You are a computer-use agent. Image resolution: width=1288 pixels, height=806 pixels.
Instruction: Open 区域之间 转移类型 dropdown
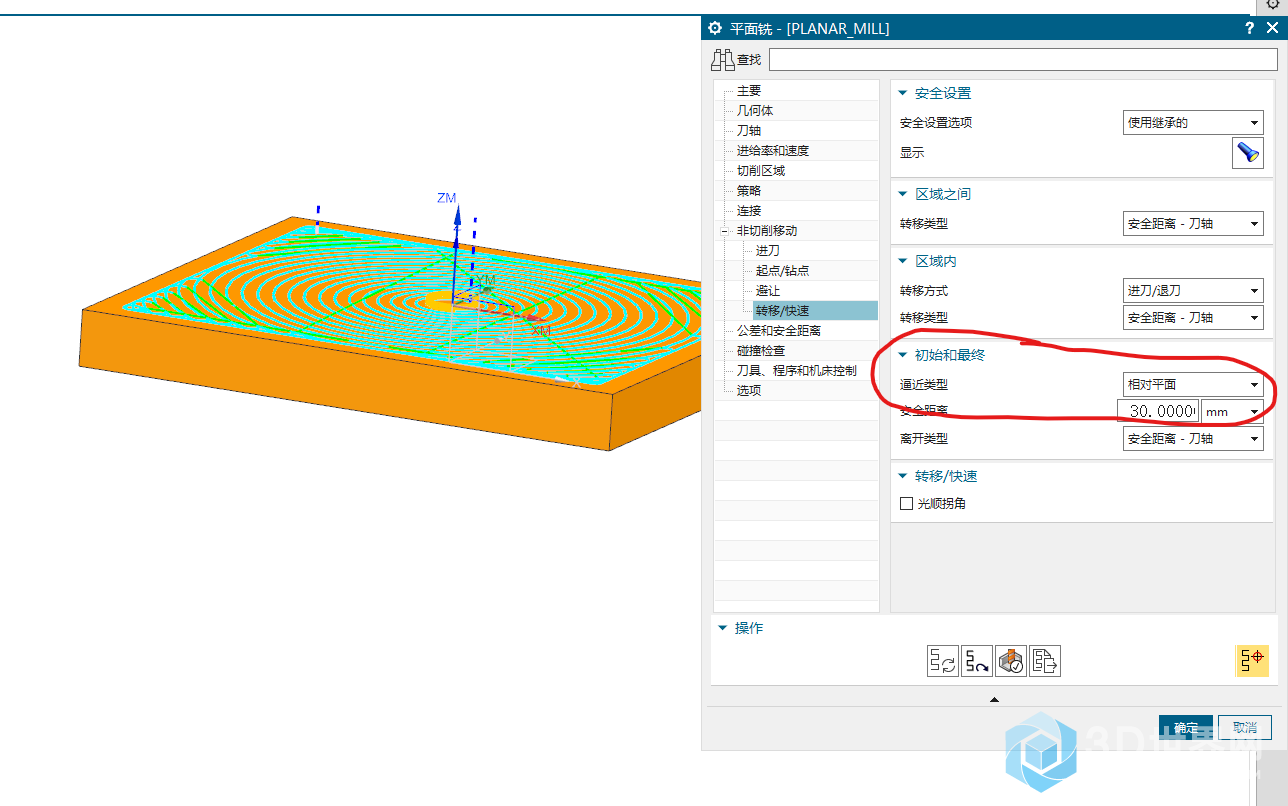[1193, 224]
